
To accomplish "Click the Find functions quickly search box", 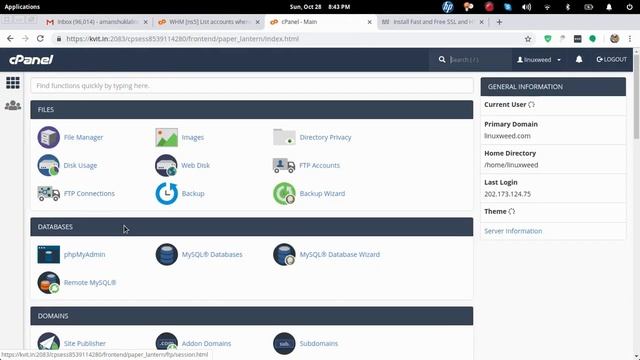I will coord(252,86).
